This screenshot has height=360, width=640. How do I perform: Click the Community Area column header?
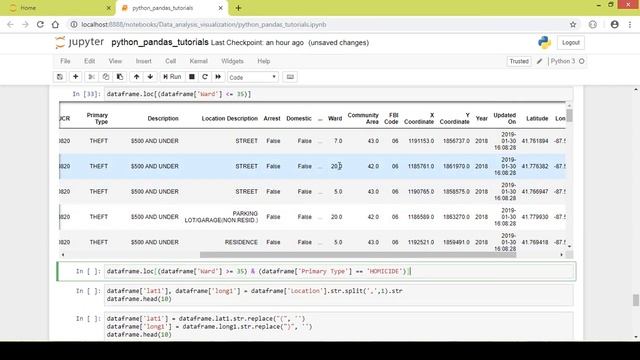pos(363,118)
